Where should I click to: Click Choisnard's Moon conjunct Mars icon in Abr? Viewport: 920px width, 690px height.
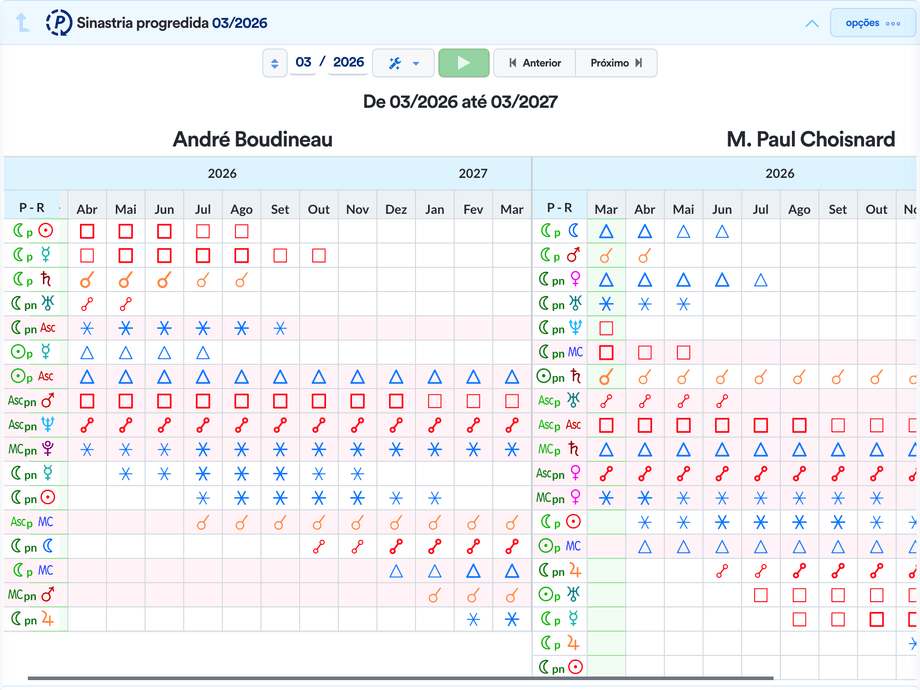[645, 256]
